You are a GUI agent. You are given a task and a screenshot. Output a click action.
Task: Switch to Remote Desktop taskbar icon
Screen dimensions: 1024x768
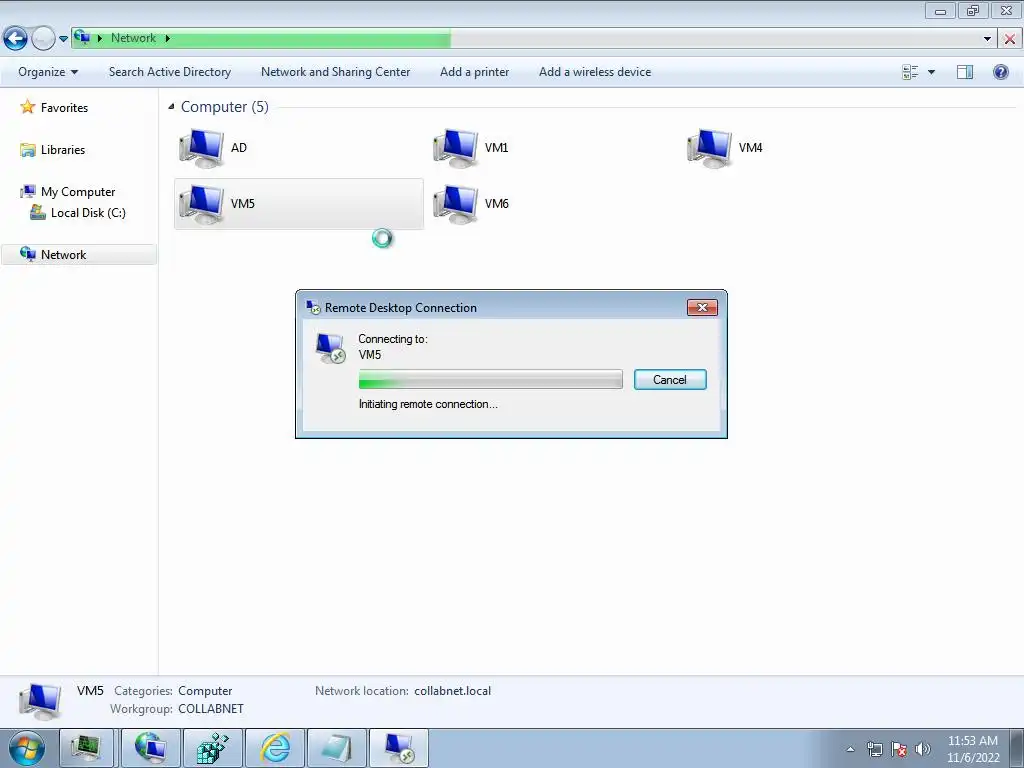399,748
